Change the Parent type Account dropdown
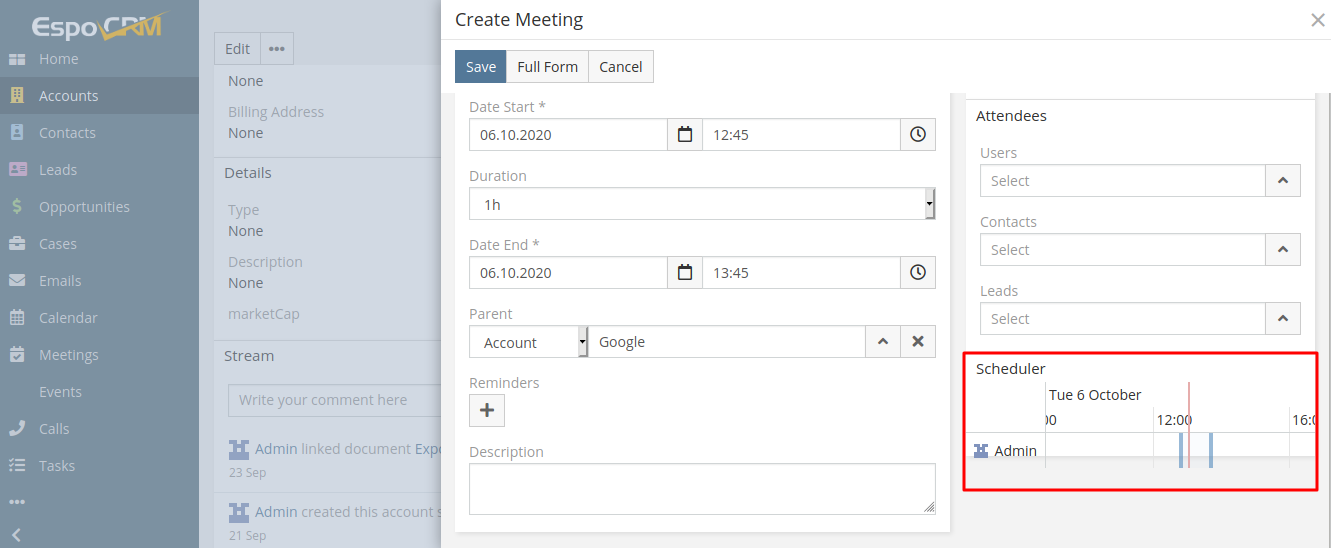This screenshot has width=1331, height=548. (x=528, y=342)
